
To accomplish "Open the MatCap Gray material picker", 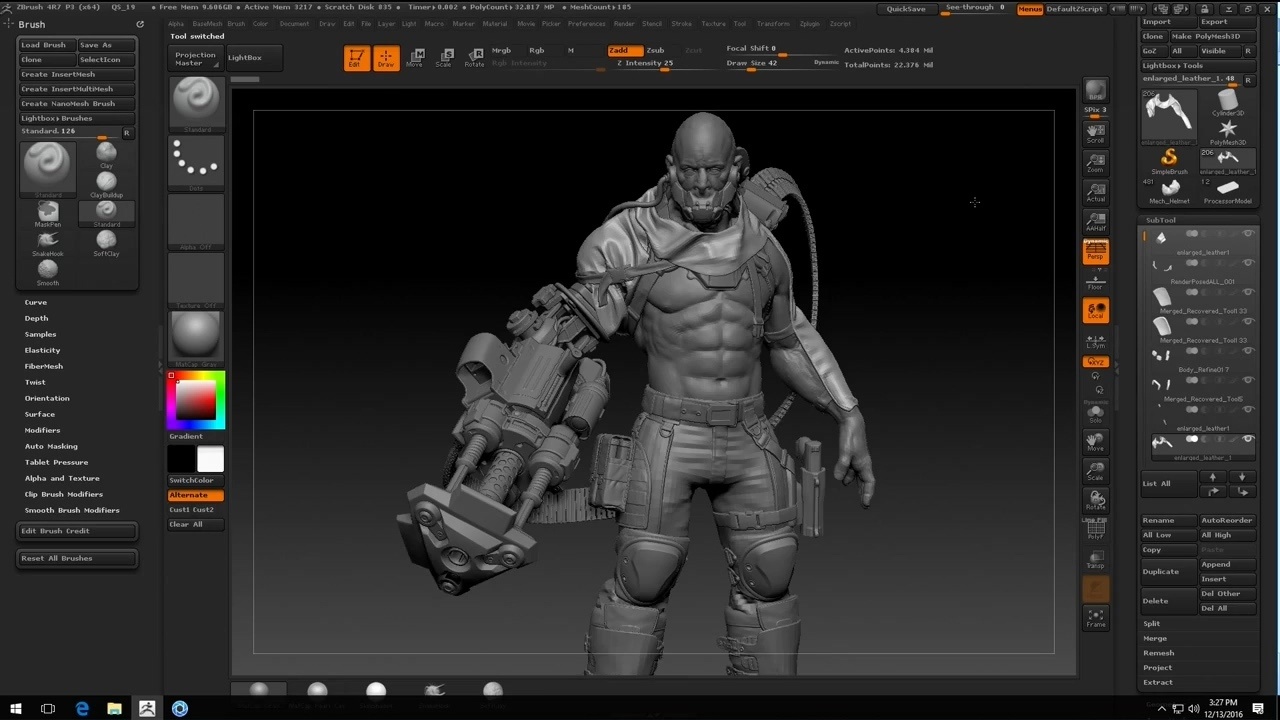I will 196,338.
